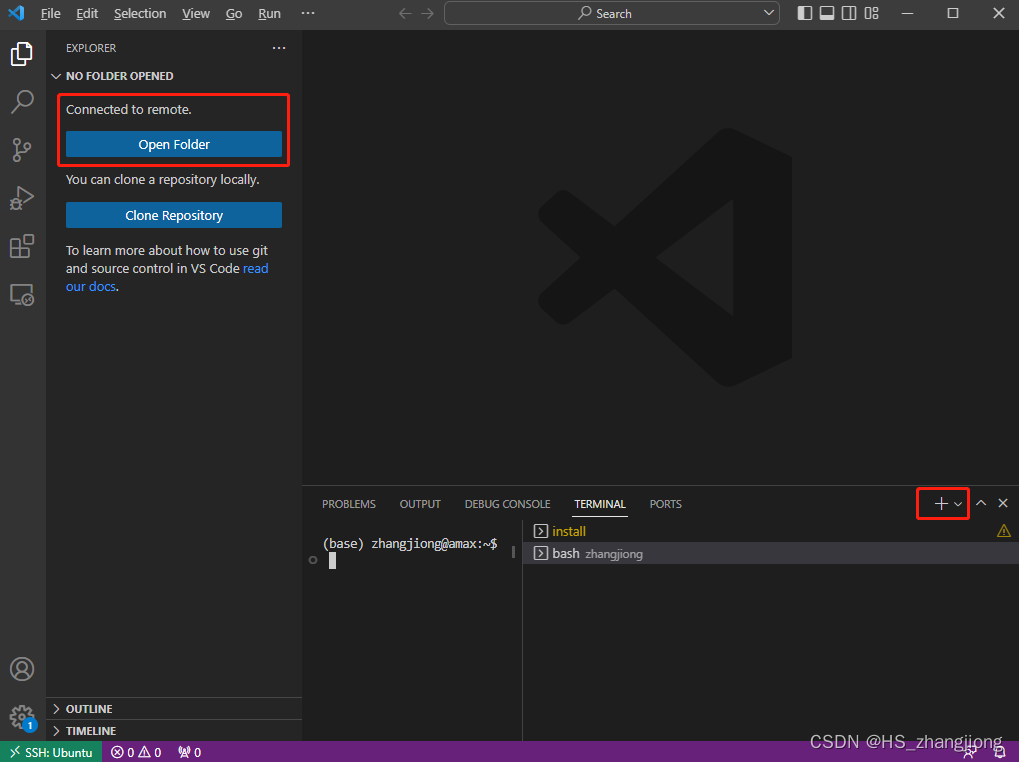Select the install terminal entry

click(x=771, y=531)
